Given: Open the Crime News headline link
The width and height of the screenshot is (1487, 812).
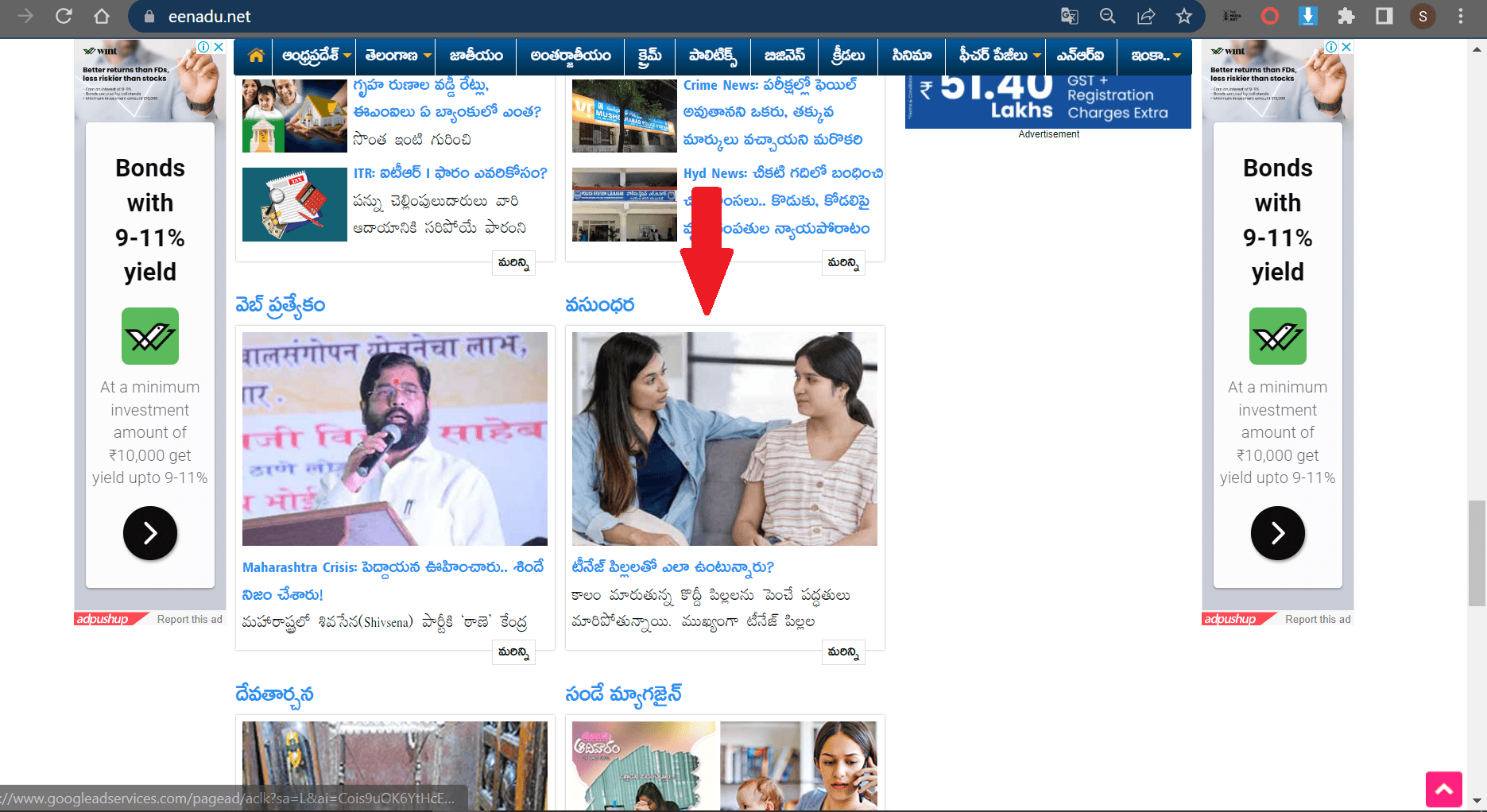Looking at the screenshot, I should click(773, 113).
